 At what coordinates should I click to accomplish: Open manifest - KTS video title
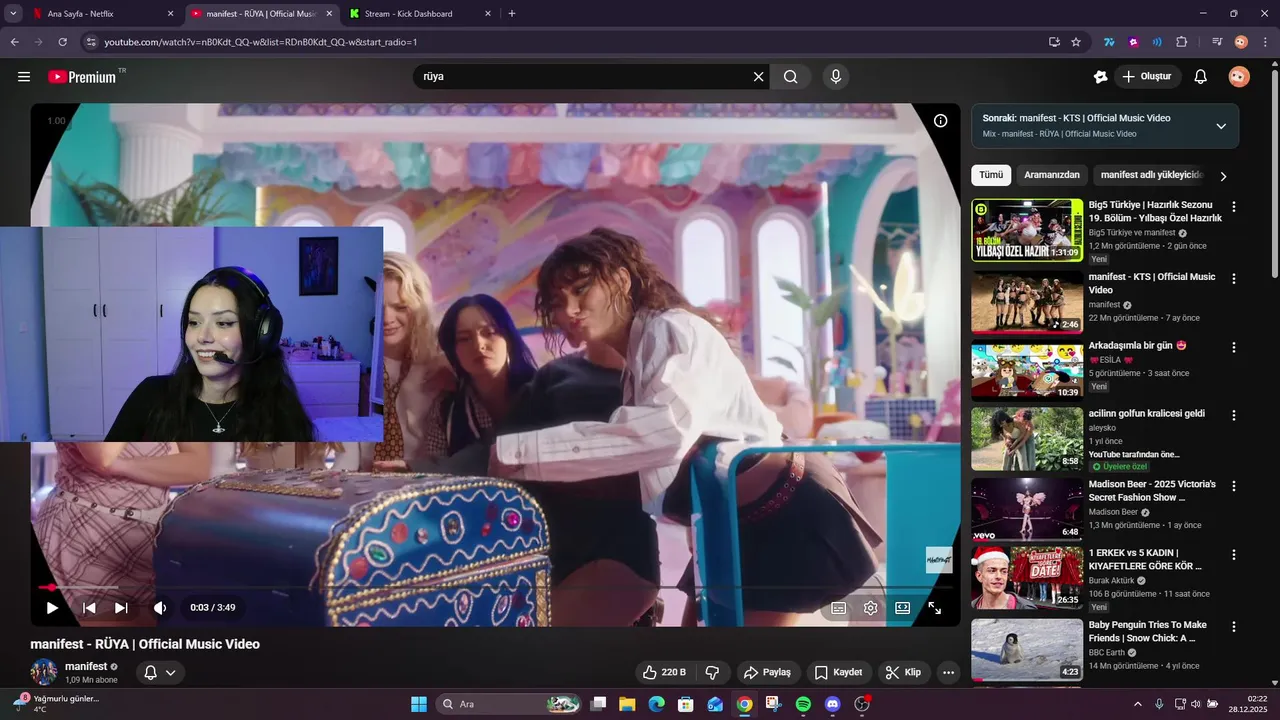click(1152, 283)
